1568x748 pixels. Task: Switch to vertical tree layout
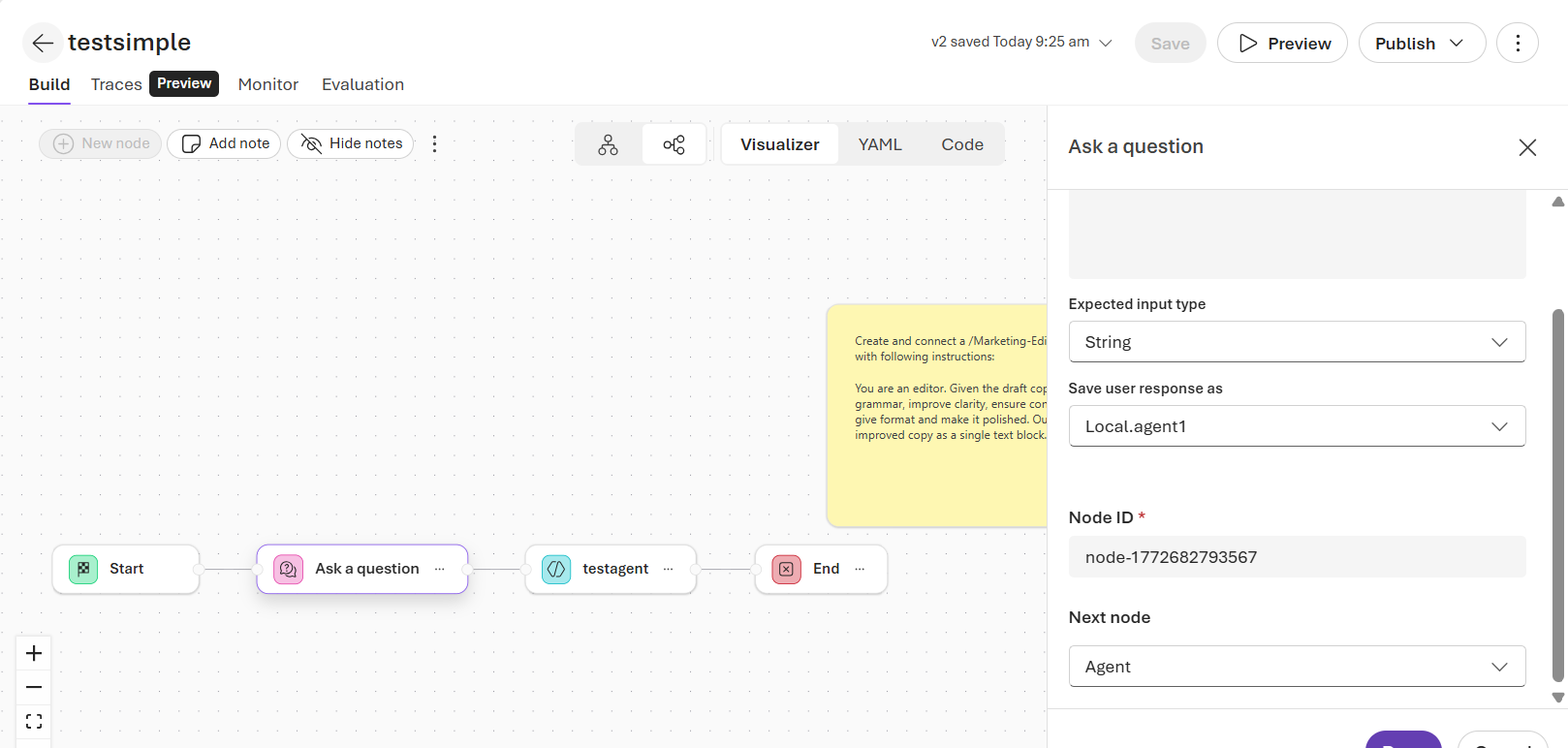click(x=608, y=144)
